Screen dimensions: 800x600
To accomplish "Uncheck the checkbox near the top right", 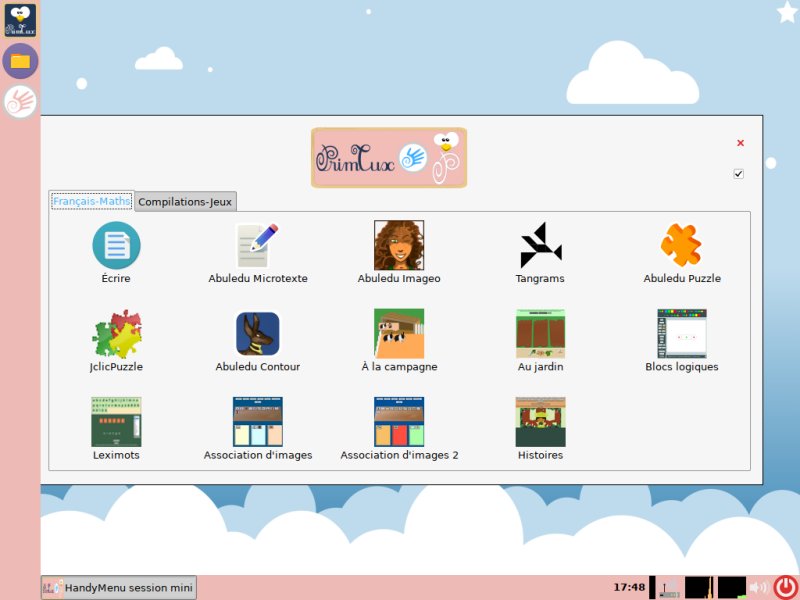I will coord(738,173).
